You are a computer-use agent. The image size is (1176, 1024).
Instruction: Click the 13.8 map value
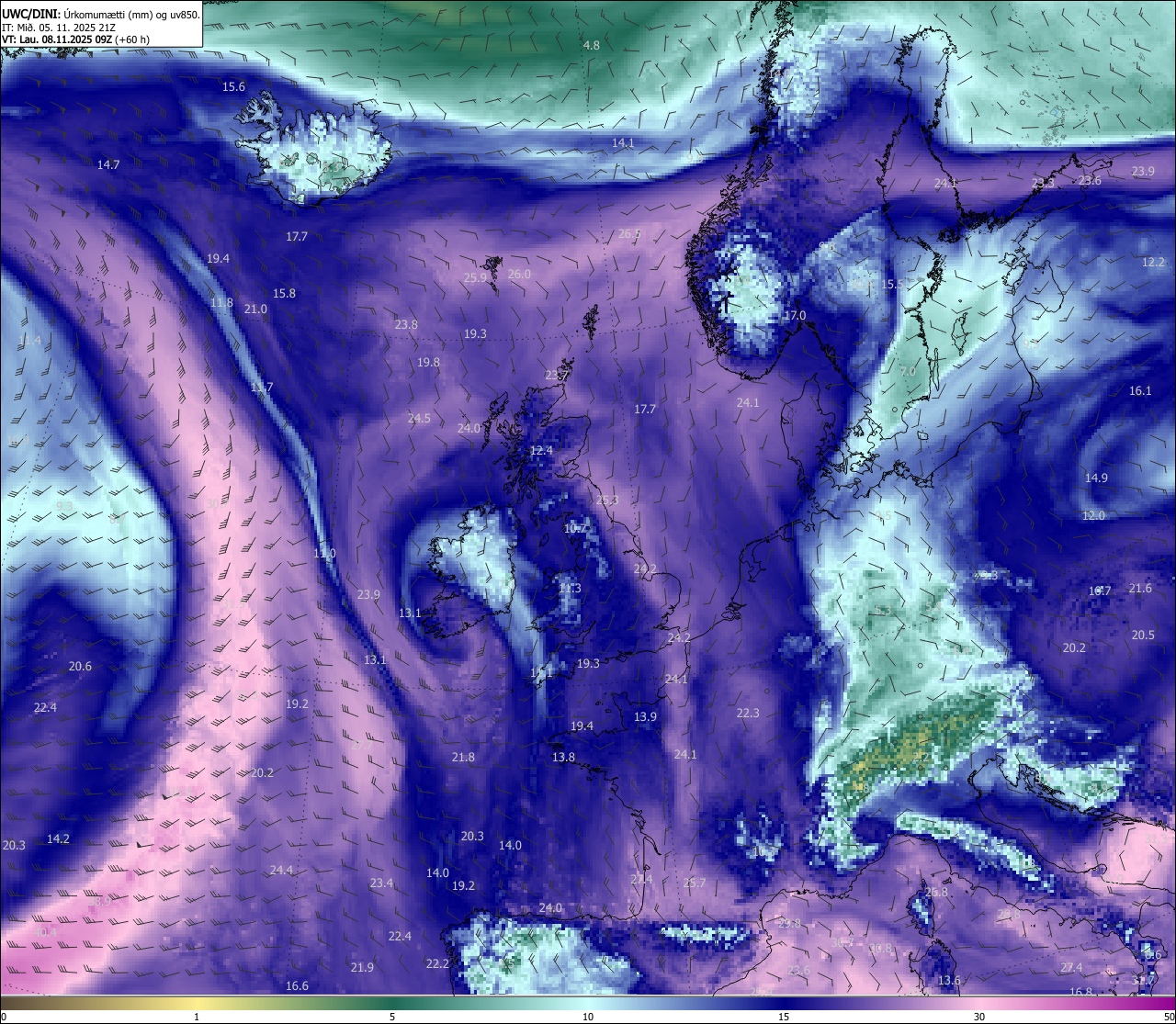(563, 757)
